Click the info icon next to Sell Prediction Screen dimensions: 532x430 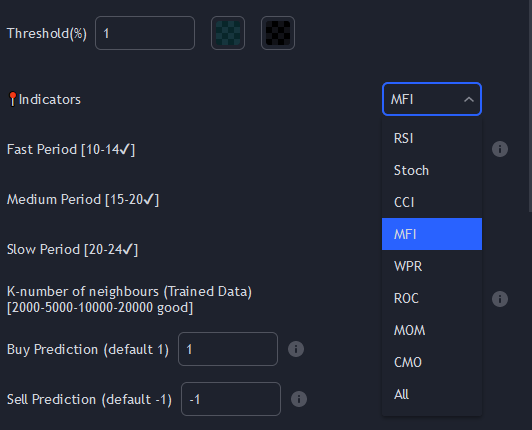click(299, 399)
